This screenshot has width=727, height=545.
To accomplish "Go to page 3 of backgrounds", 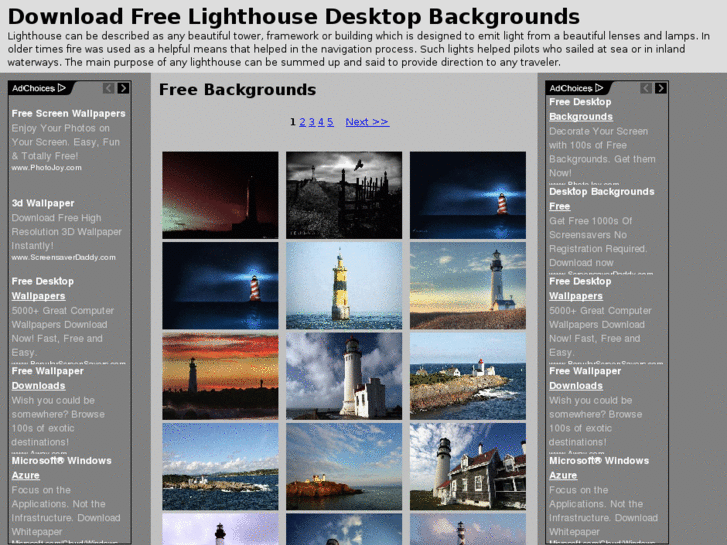I will tap(312, 122).
